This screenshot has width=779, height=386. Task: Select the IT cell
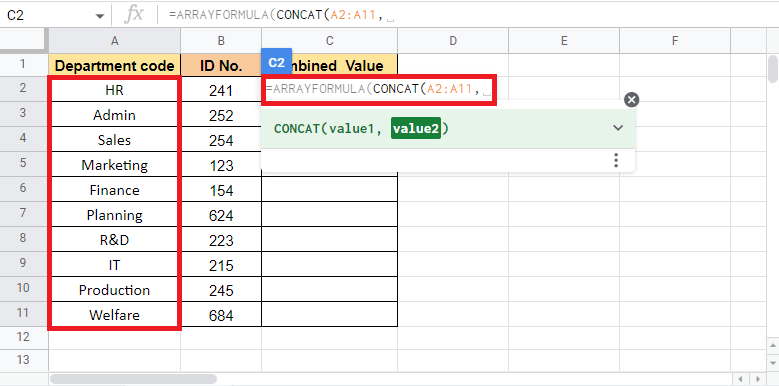coord(115,265)
